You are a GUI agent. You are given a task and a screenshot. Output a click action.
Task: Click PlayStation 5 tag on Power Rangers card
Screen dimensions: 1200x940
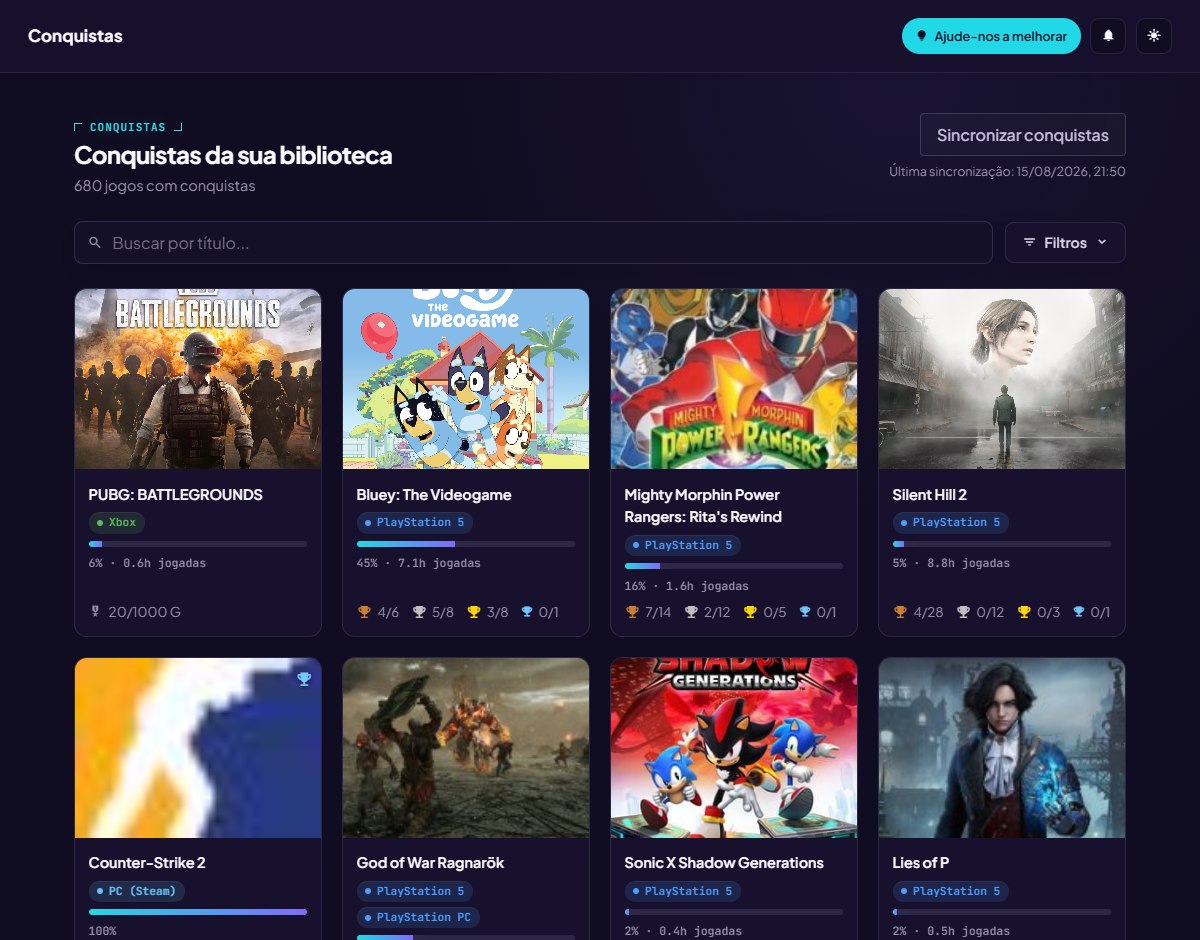coord(683,545)
